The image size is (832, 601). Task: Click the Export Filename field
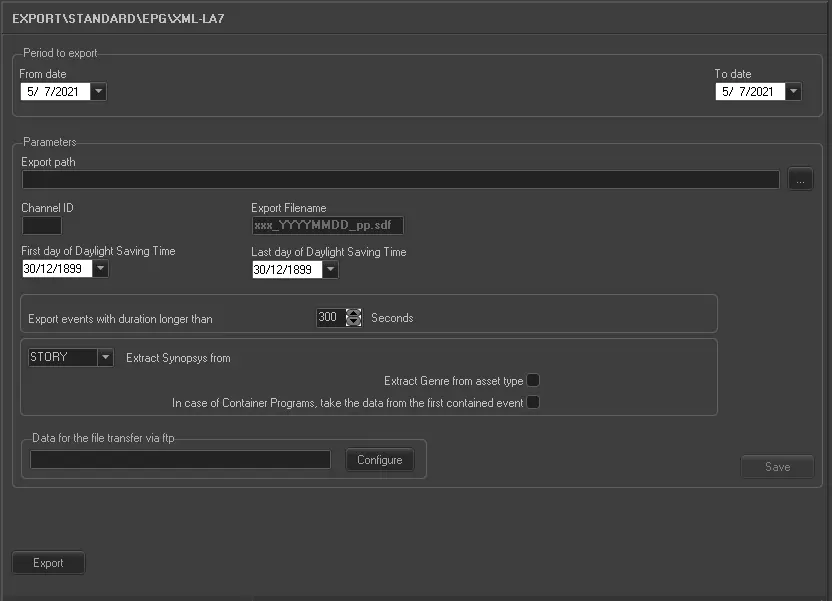[x=327, y=226]
